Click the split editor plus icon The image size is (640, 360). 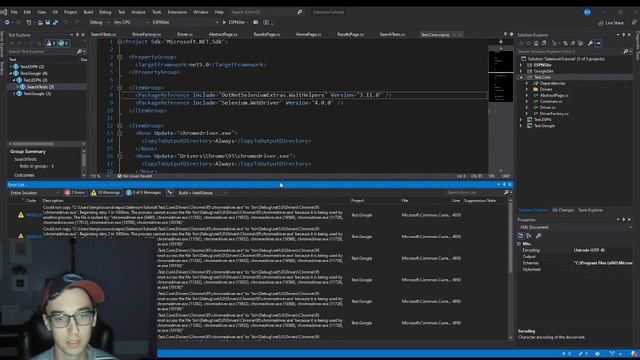500,42
